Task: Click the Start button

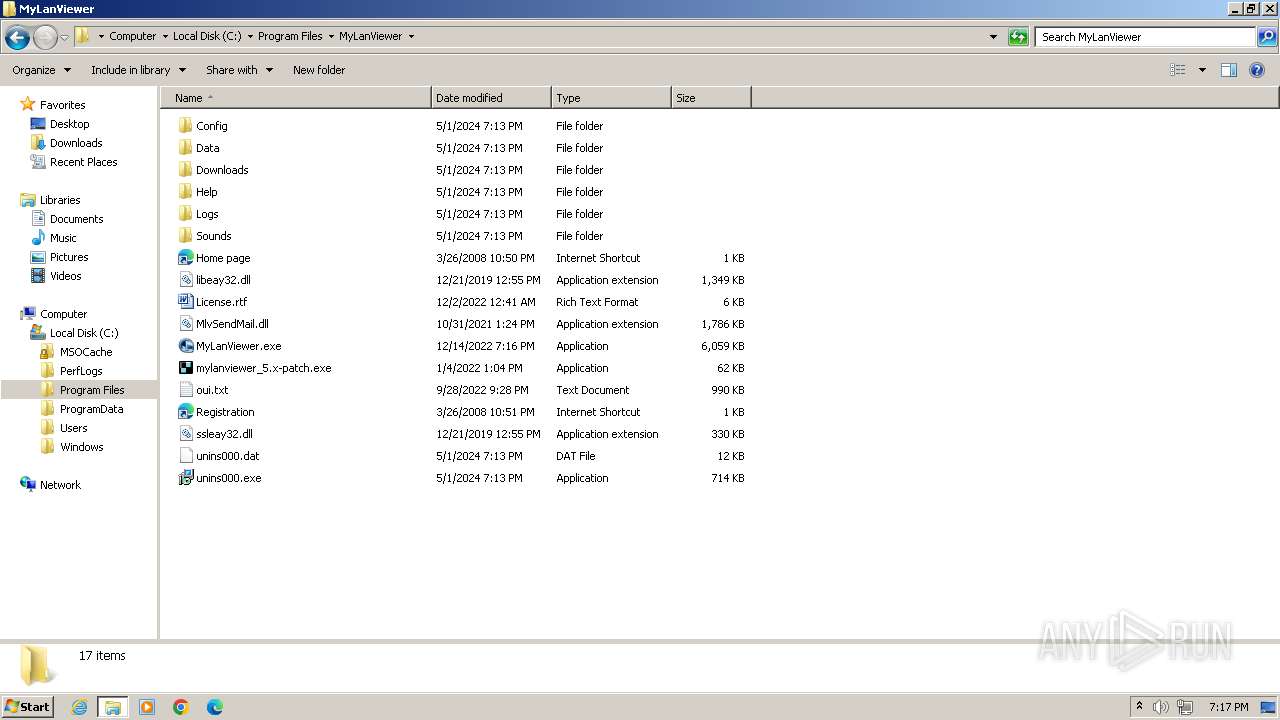Action: click(27, 706)
